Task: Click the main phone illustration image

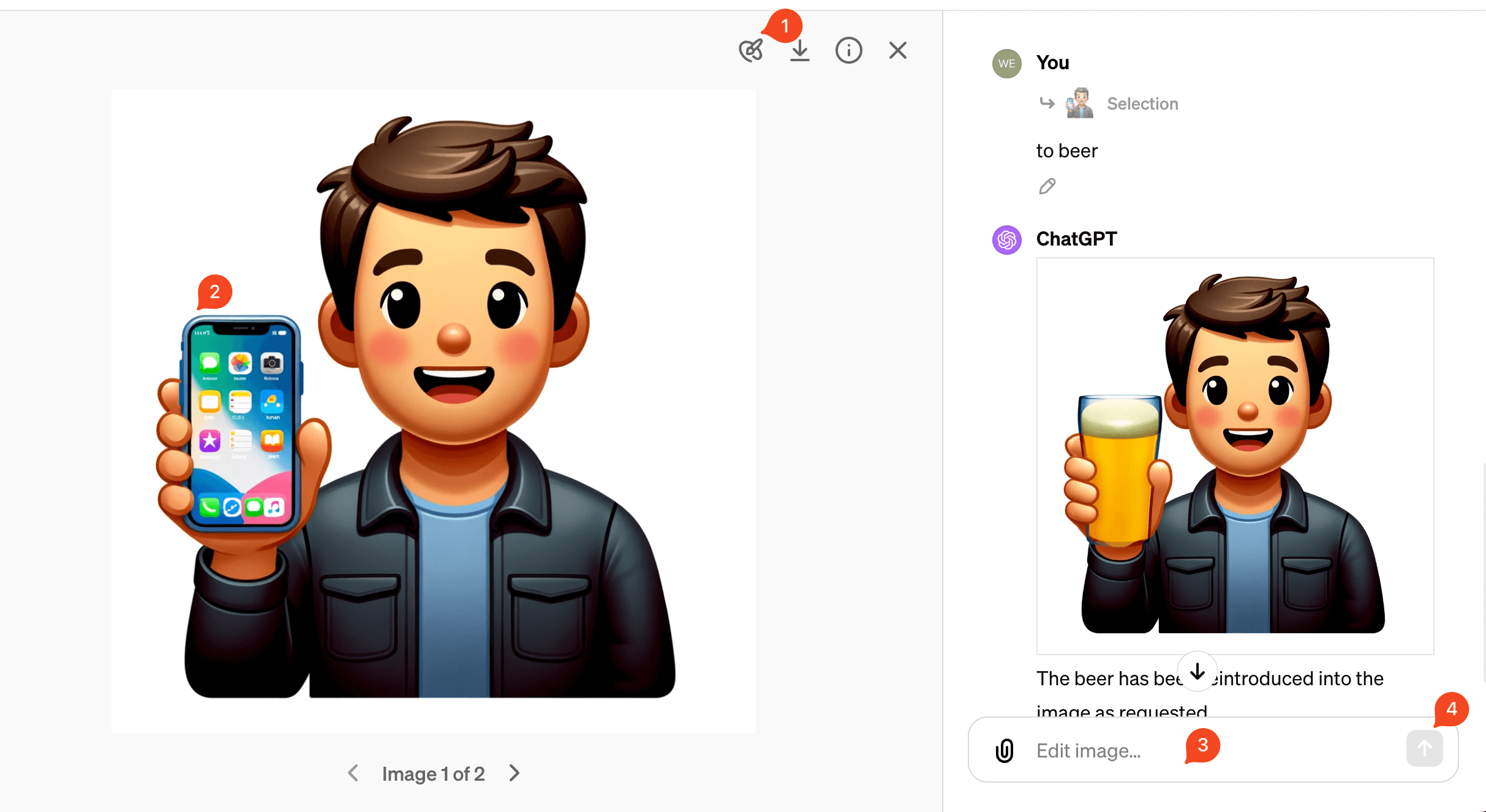Action: [433, 411]
